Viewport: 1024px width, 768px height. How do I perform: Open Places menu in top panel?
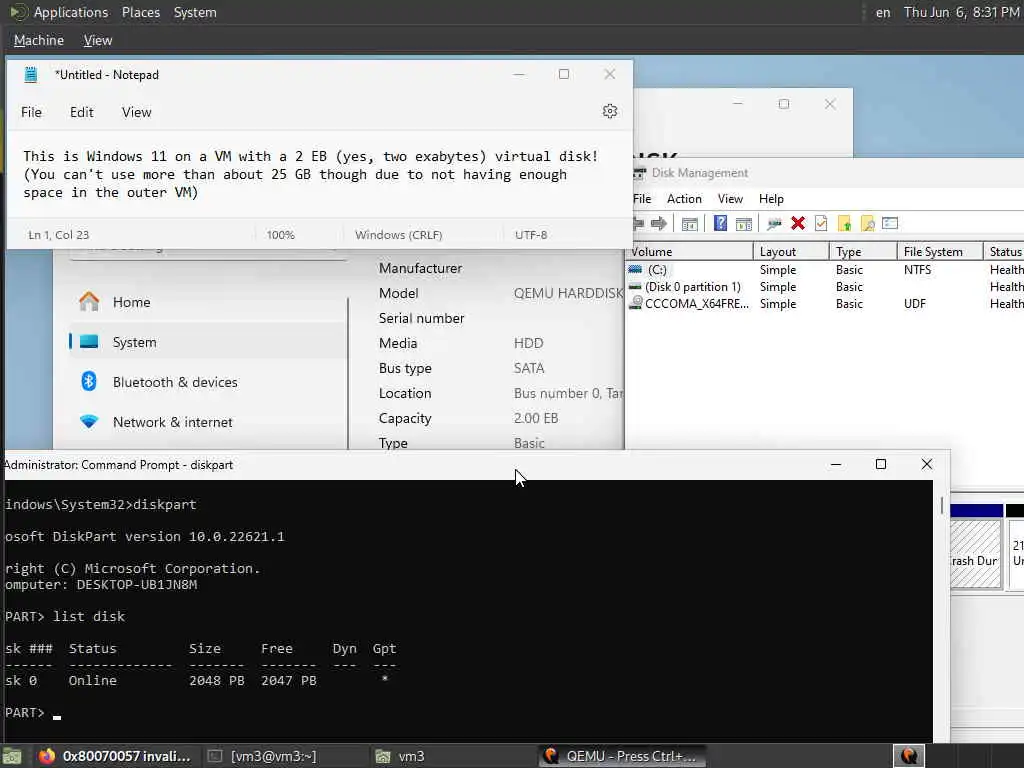point(140,12)
